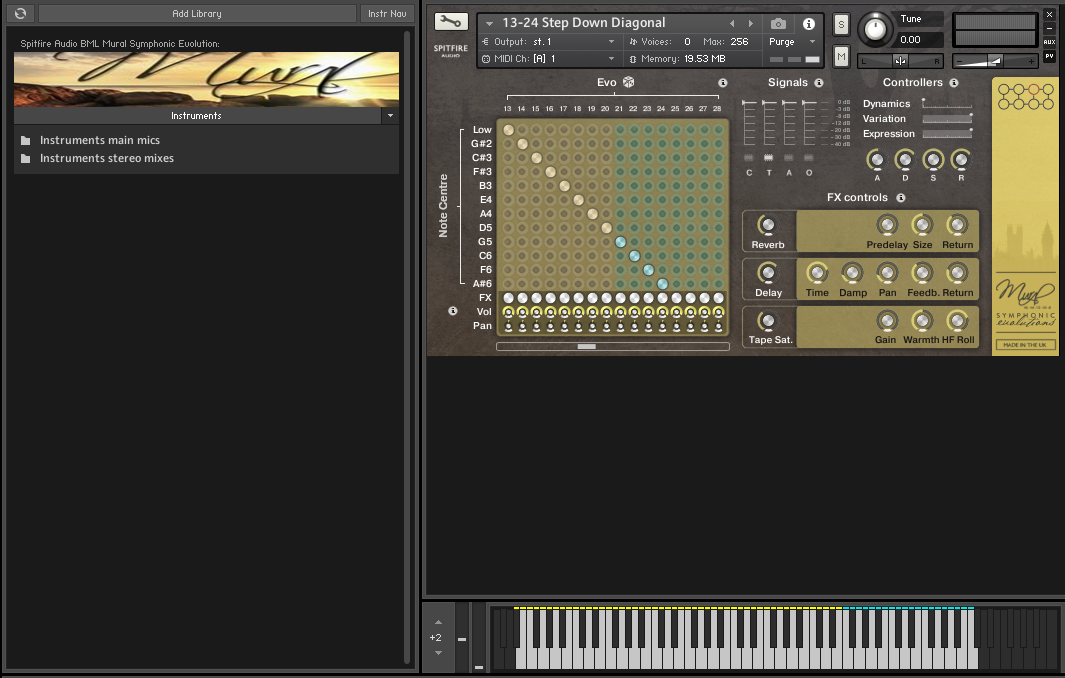The image size is (1065, 678).
Task: Click the instrument volume slider
Action: 995,61
